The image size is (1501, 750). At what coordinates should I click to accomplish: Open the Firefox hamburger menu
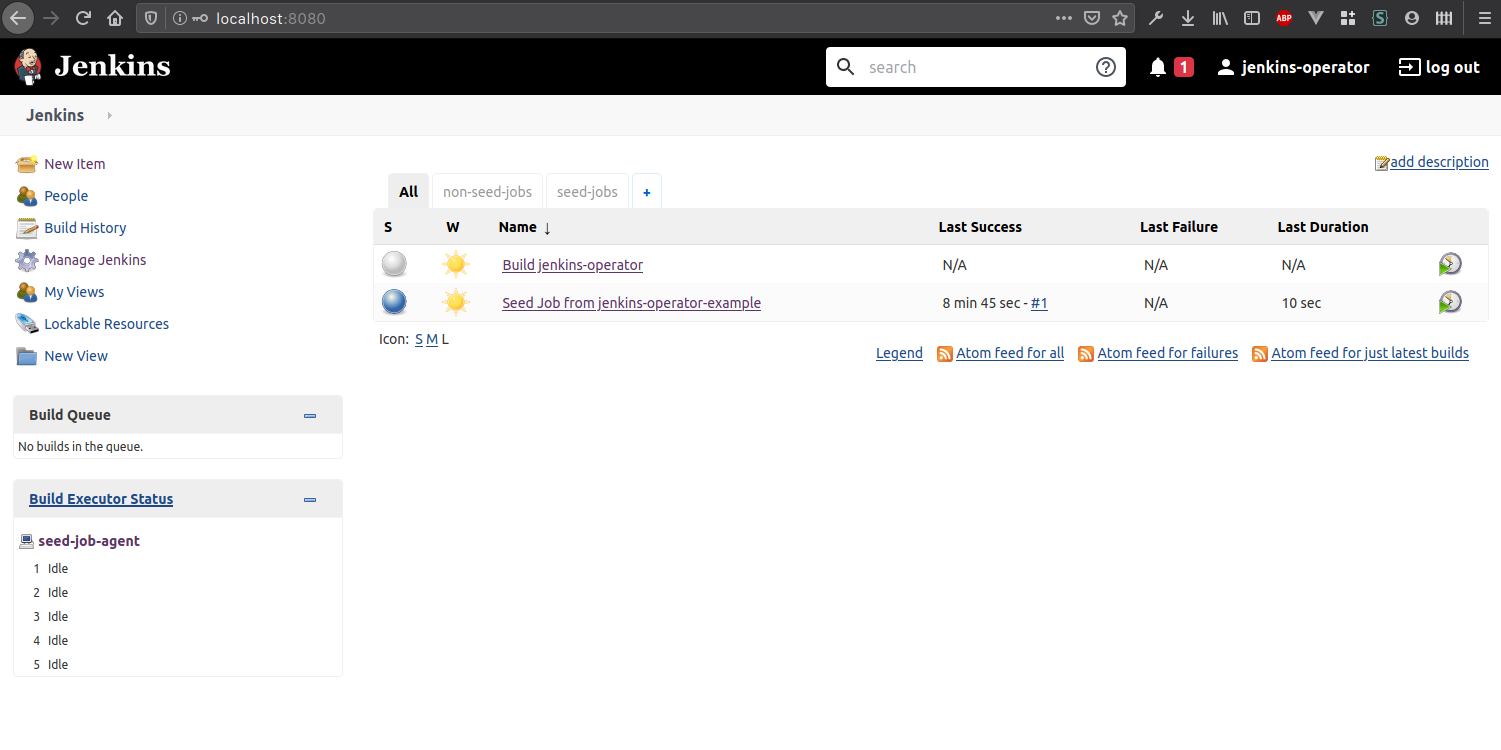[1484, 17]
